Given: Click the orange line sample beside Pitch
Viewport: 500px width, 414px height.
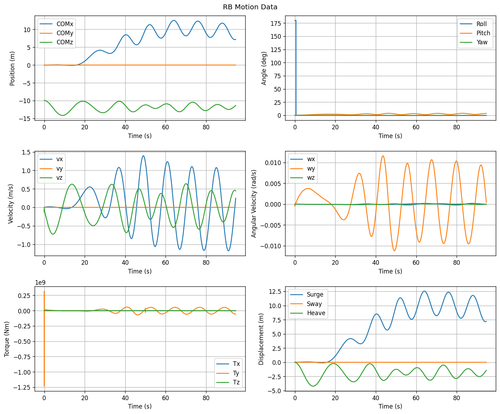Looking at the screenshot, I should pos(466,33).
